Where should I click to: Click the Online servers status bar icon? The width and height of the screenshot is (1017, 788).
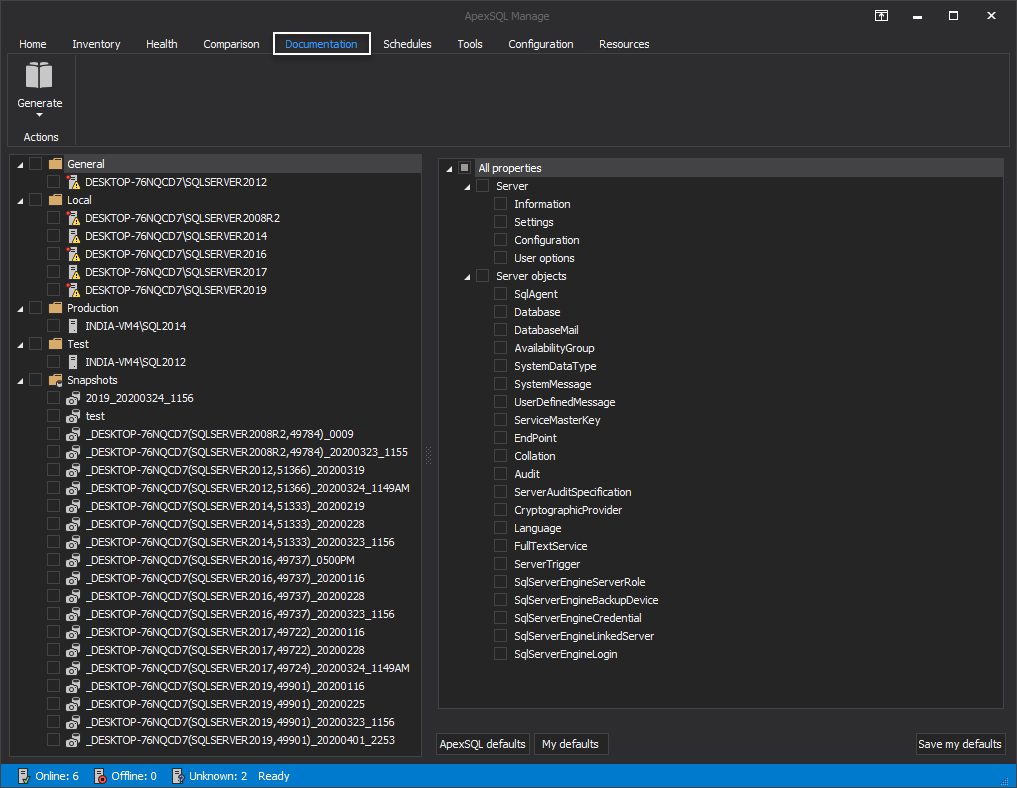click(23, 776)
